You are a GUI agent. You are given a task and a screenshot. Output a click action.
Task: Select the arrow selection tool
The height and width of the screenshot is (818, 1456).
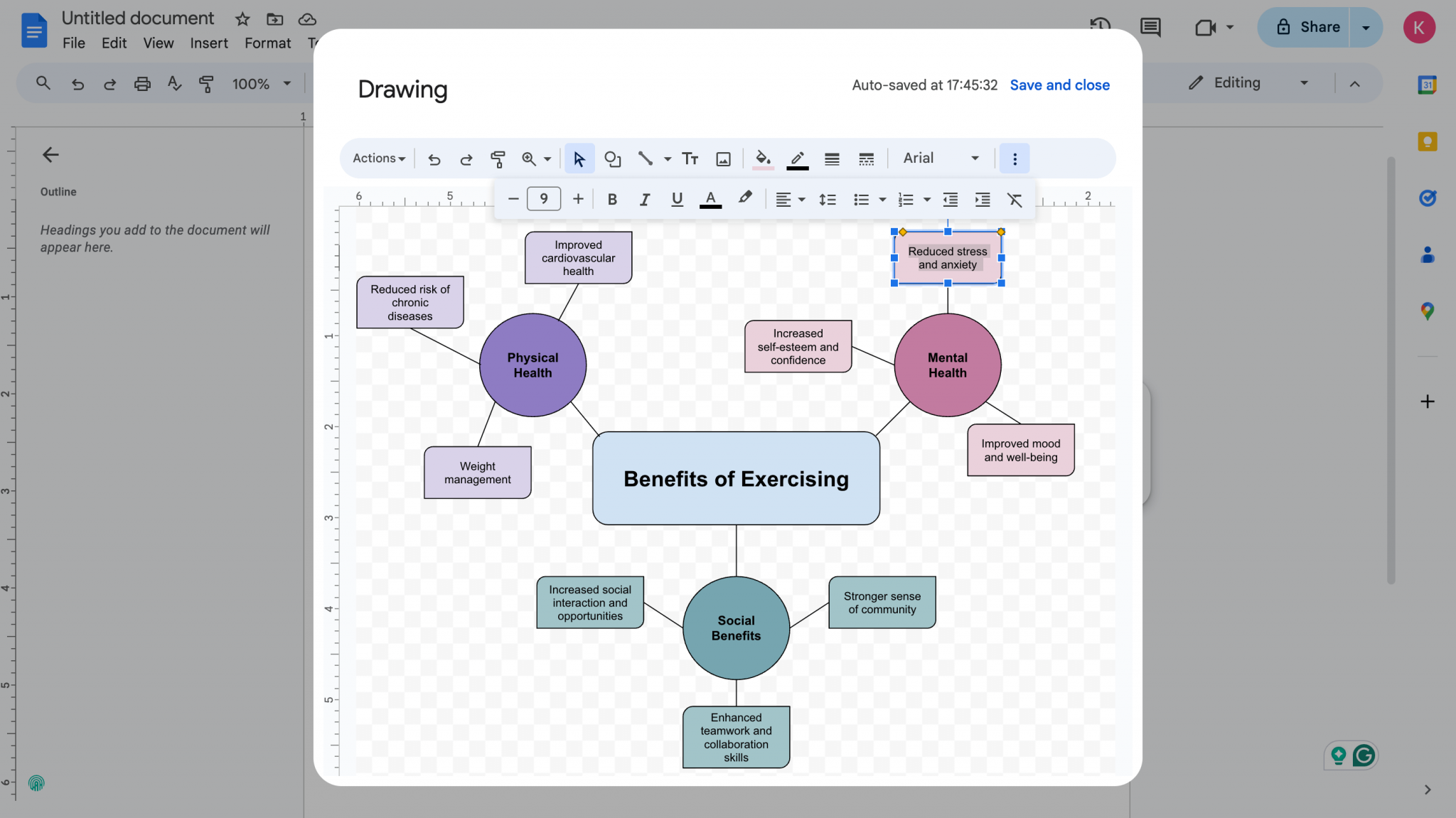pos(579,158)
